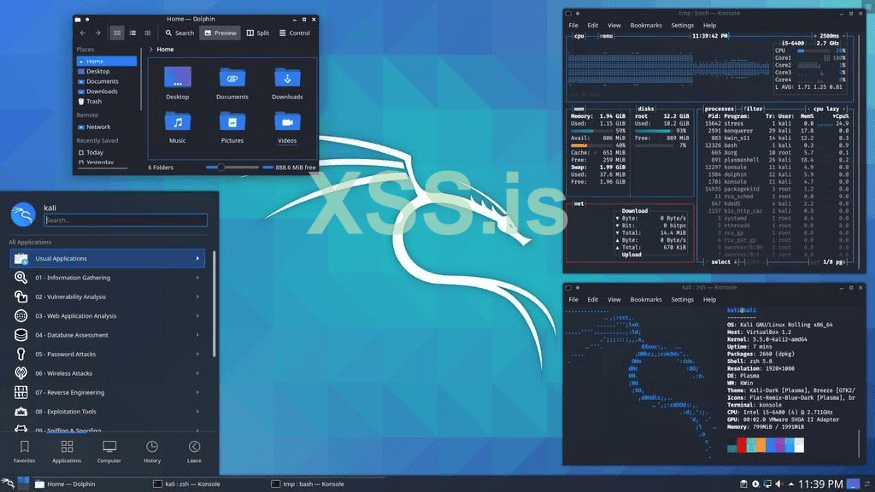Click the 06 - Wireless Attacks icon

21,373
